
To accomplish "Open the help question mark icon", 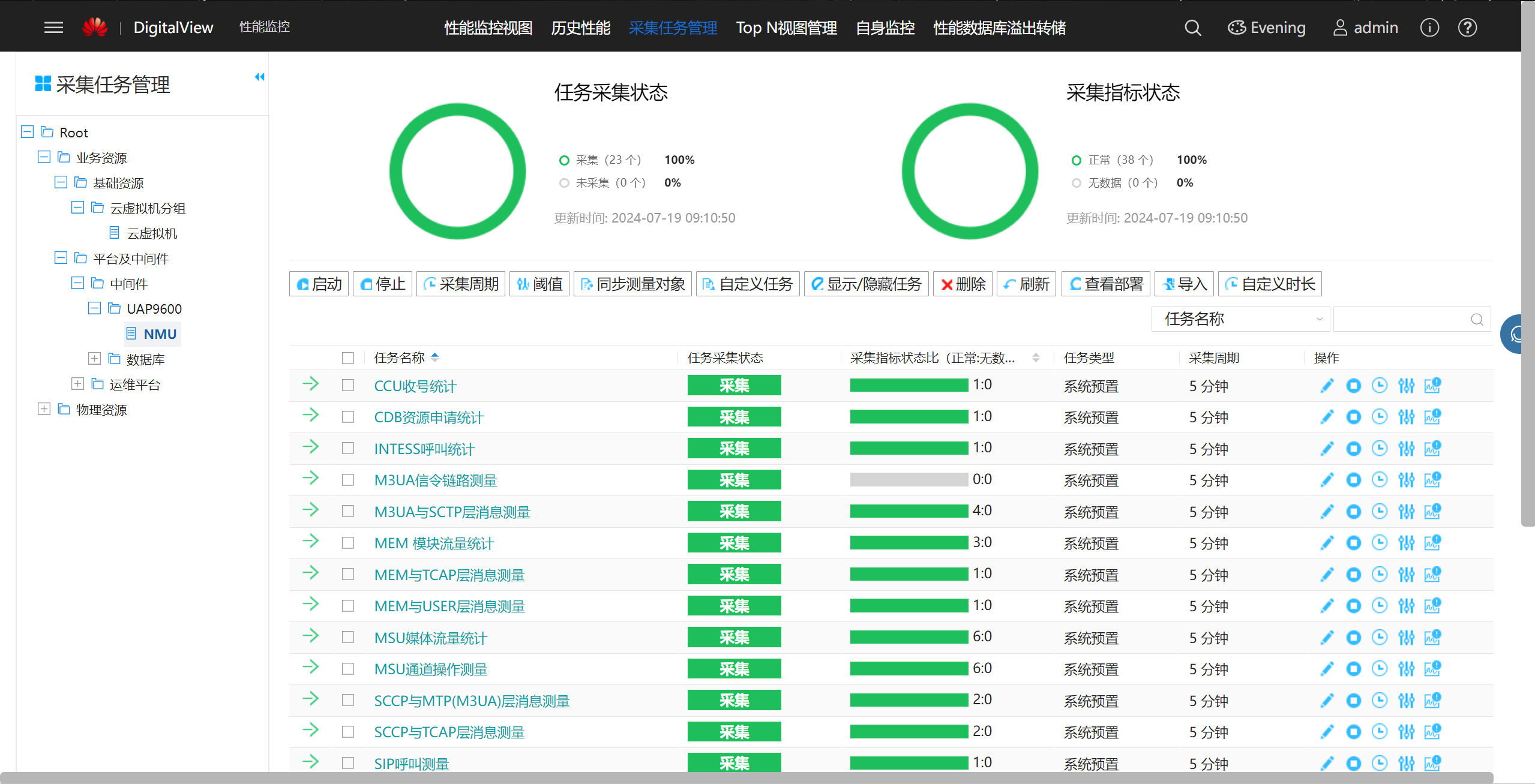I will point(1467,28).
